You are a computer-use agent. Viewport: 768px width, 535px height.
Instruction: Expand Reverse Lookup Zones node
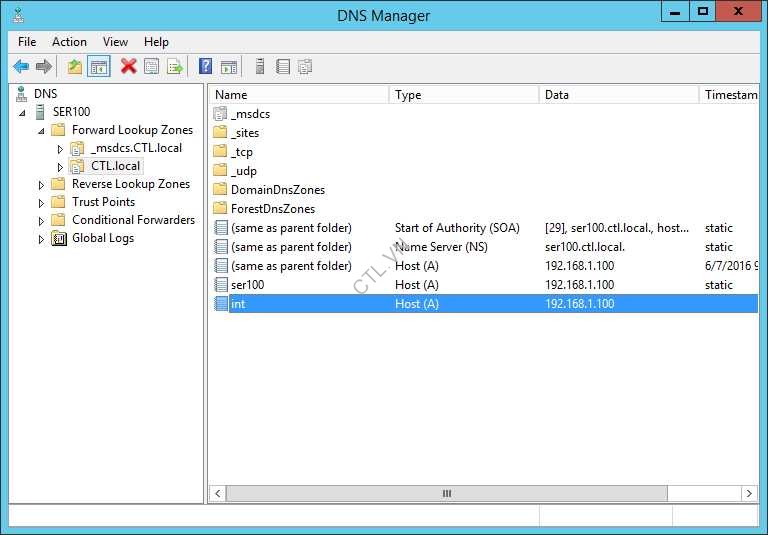pos(41,185)
